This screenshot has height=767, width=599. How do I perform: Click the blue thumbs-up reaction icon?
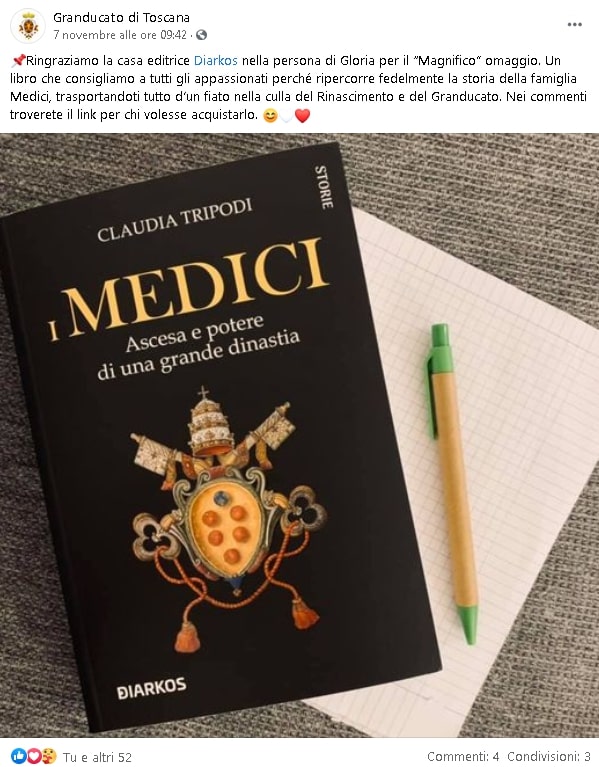click(x=19, y=756)
